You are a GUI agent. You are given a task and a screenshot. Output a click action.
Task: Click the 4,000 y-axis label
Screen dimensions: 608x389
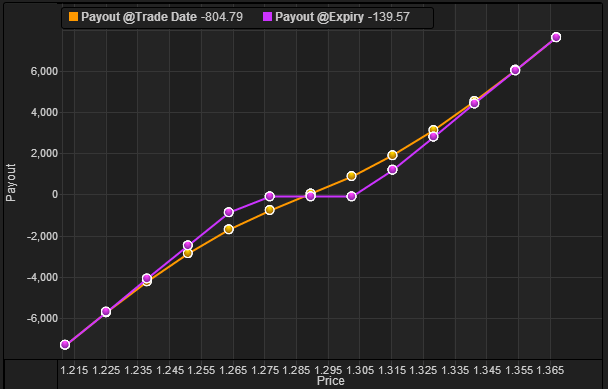coord(44,112)
